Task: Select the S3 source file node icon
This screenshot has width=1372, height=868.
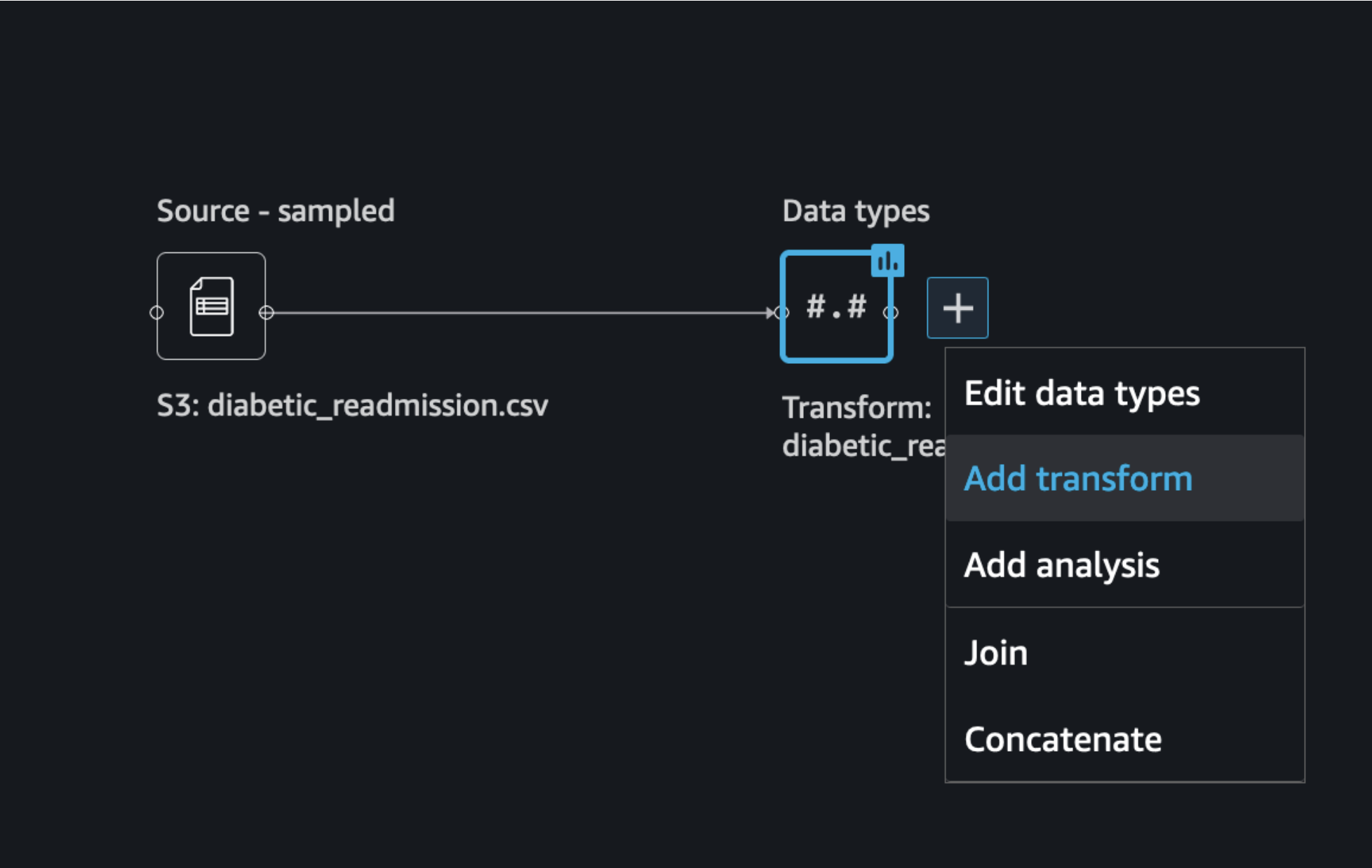Action: (211, 306)
